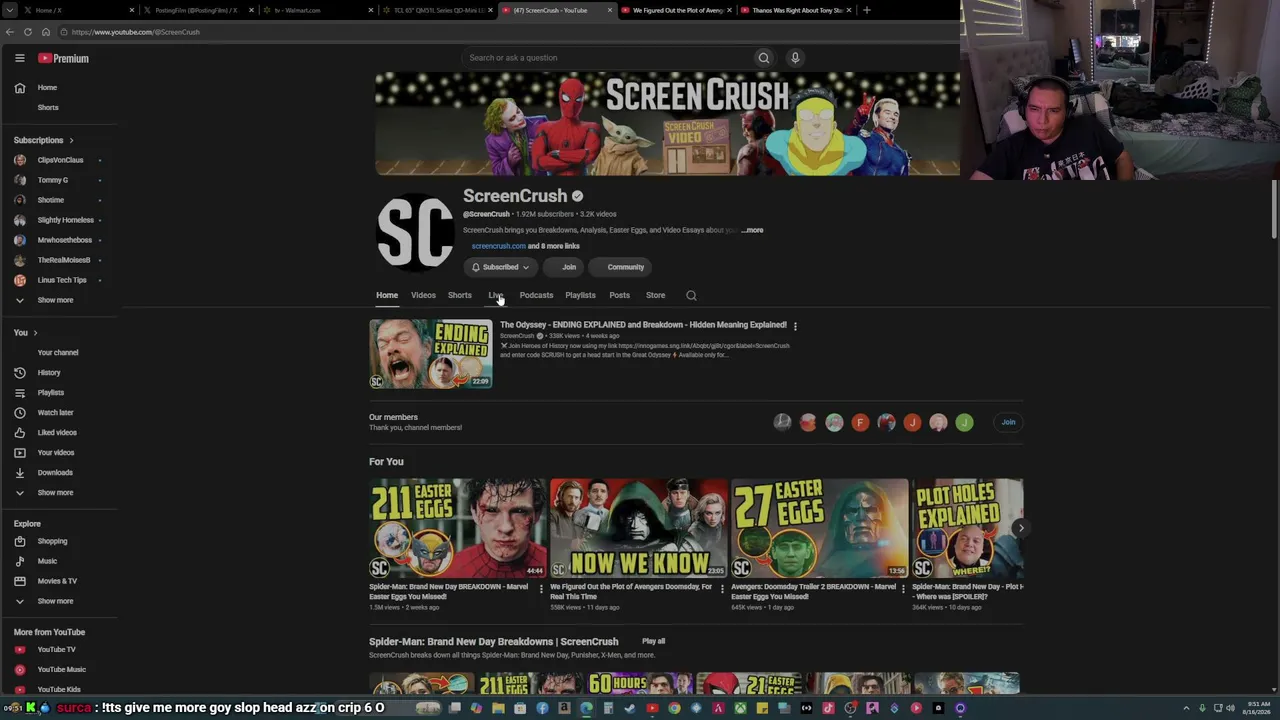Open menu for Spider-Man BREAKDOWN Easter Eggs video
The width and height of the screenshot is (1280, 720).
(541, 589)
